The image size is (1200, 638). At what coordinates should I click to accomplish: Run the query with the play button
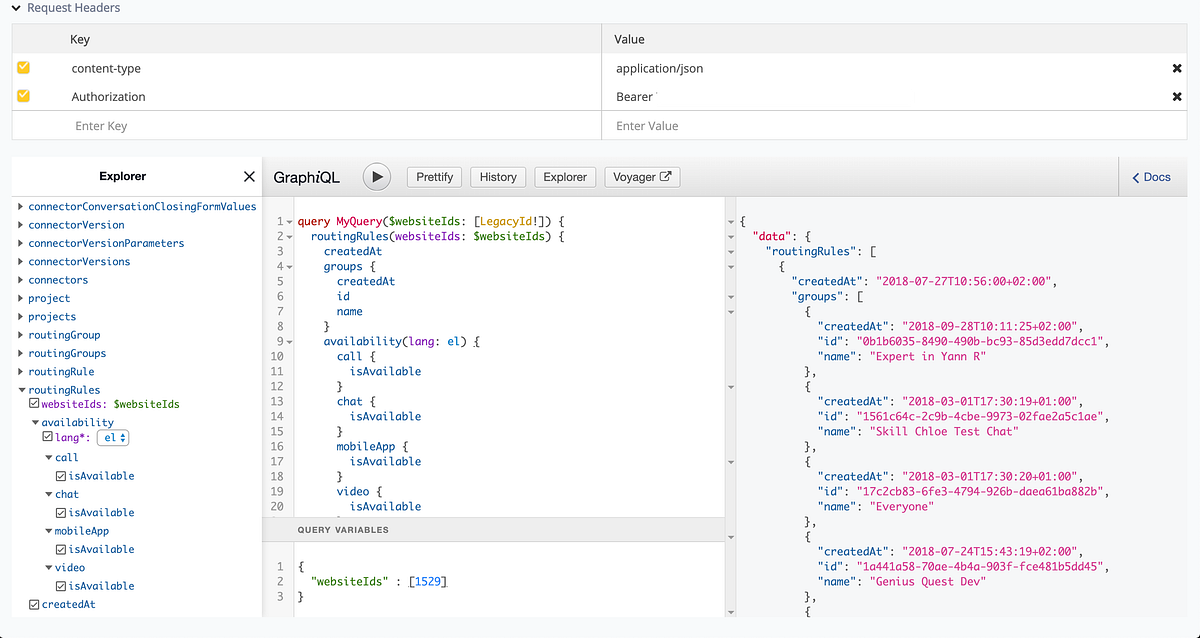[x=377, y=176]
